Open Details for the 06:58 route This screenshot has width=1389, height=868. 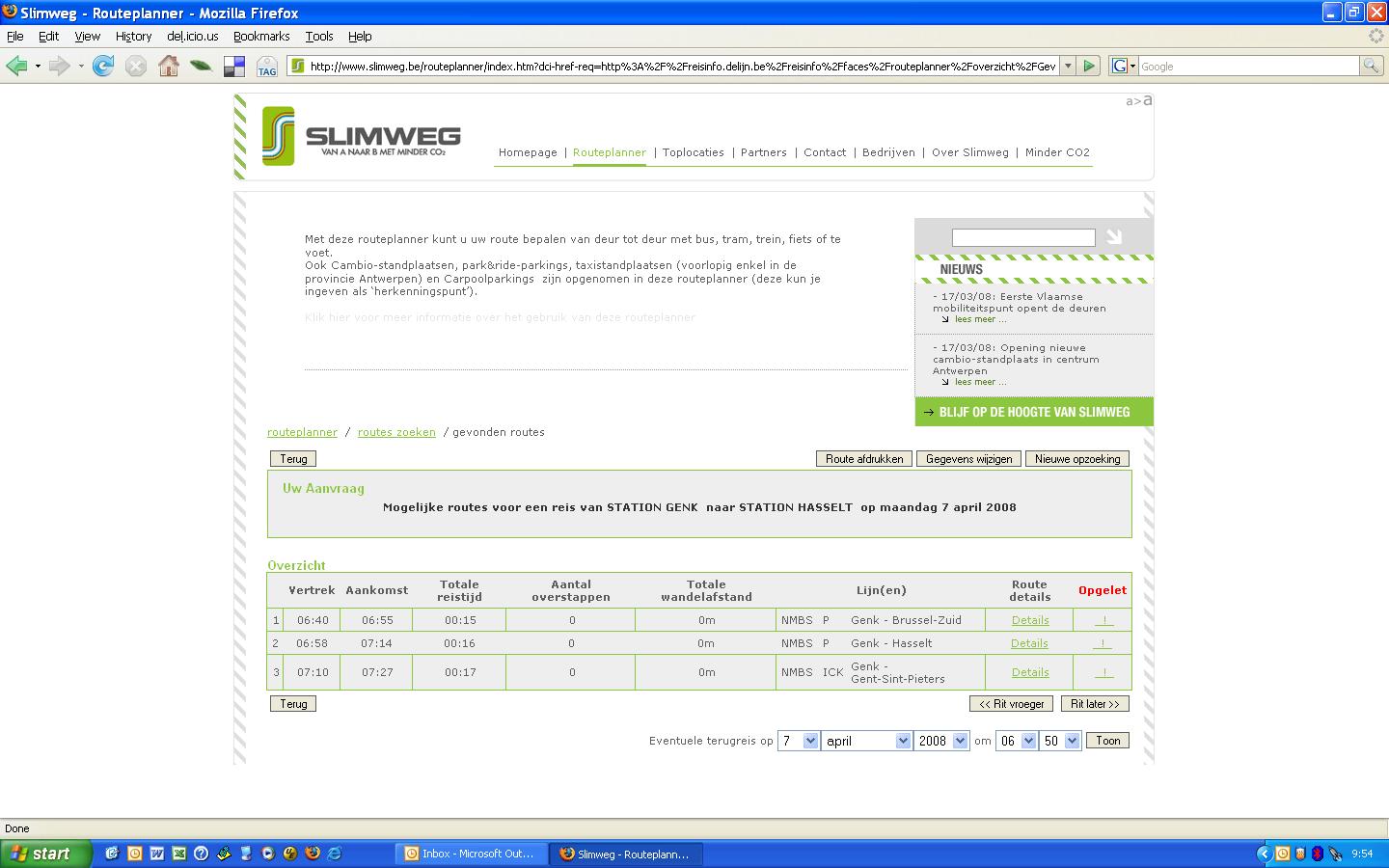[1029, 643]
